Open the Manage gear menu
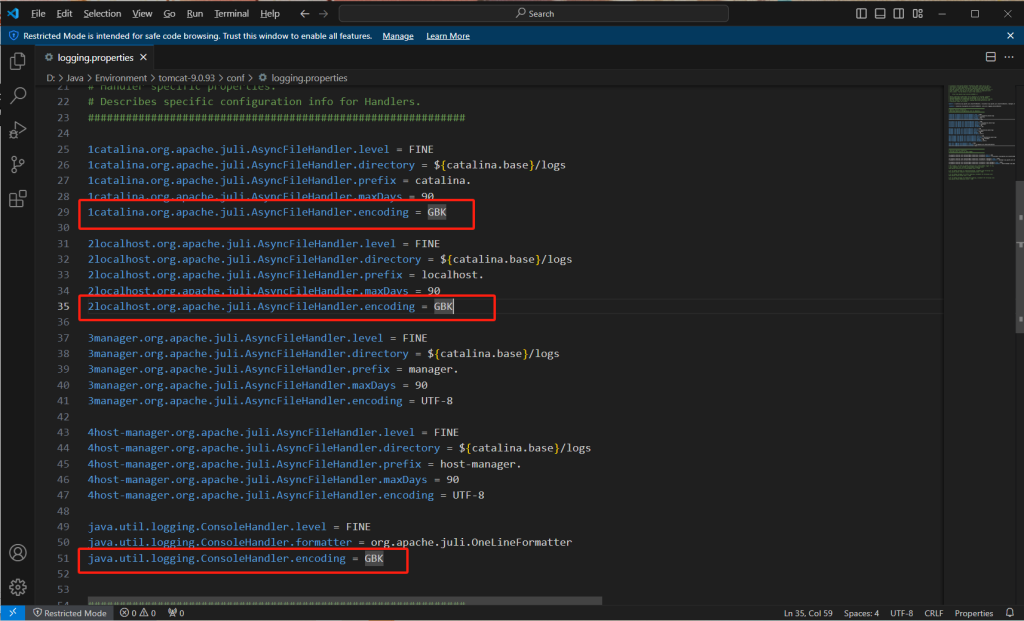Viewport: 1024px width, 621px height. point(18,586)
